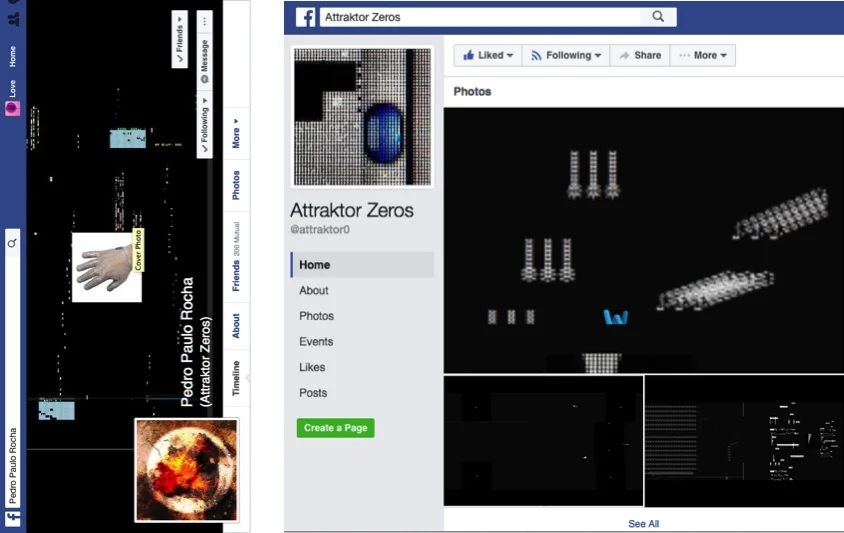Open the Following dropdown on the Attraktor Zeros page
Image resolution: width=844 pixels, height=533 pixels.
[566, 55]
